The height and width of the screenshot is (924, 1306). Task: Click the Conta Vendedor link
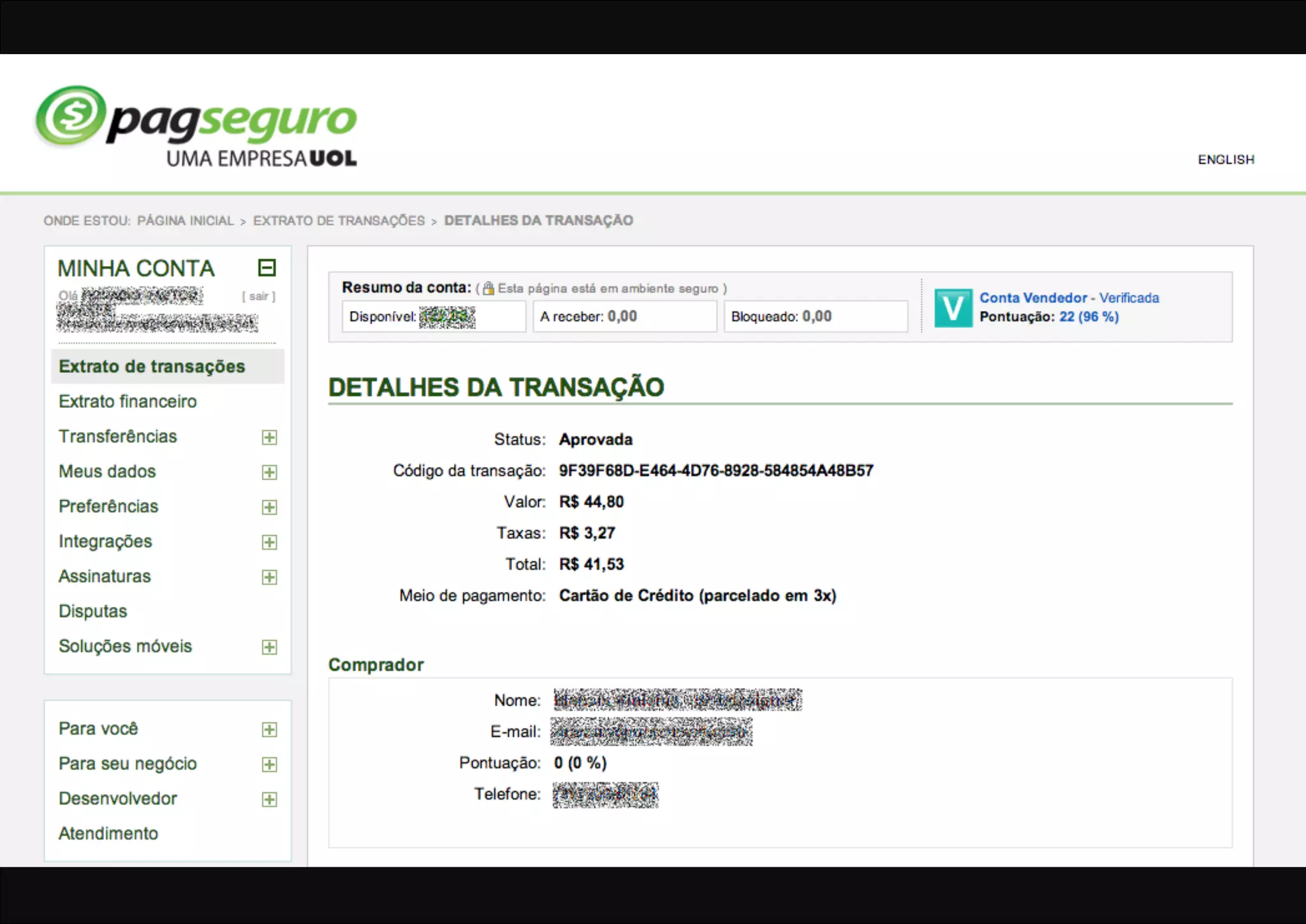coord(1033,298)
